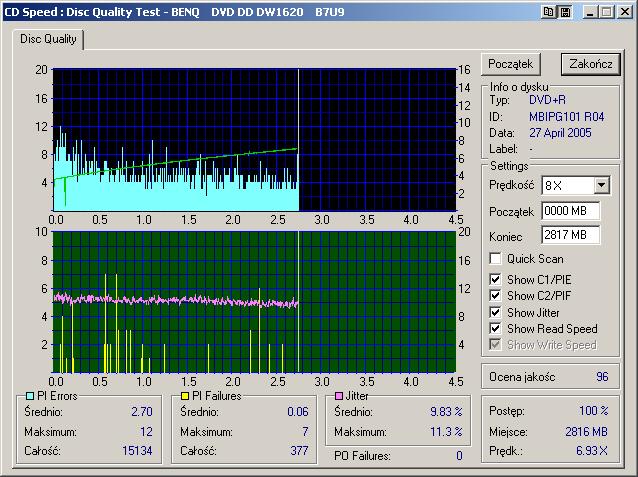This screenshot has height=477, width=638.
Task: Click the disc type DVD+R value
Action: coord(547,100)
